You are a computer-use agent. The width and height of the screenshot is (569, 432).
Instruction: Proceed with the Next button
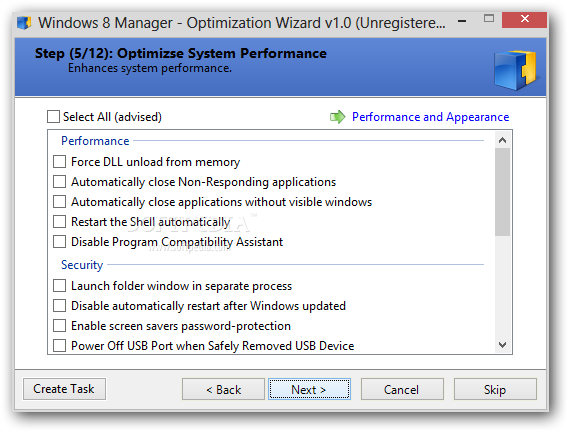tap(309, 390)
